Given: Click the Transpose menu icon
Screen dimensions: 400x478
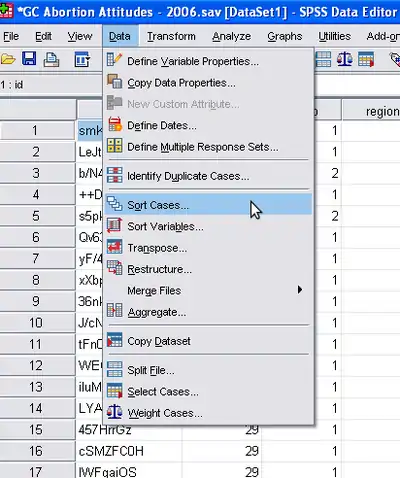Looking at the screenshot, I should (x=114, y=247).
